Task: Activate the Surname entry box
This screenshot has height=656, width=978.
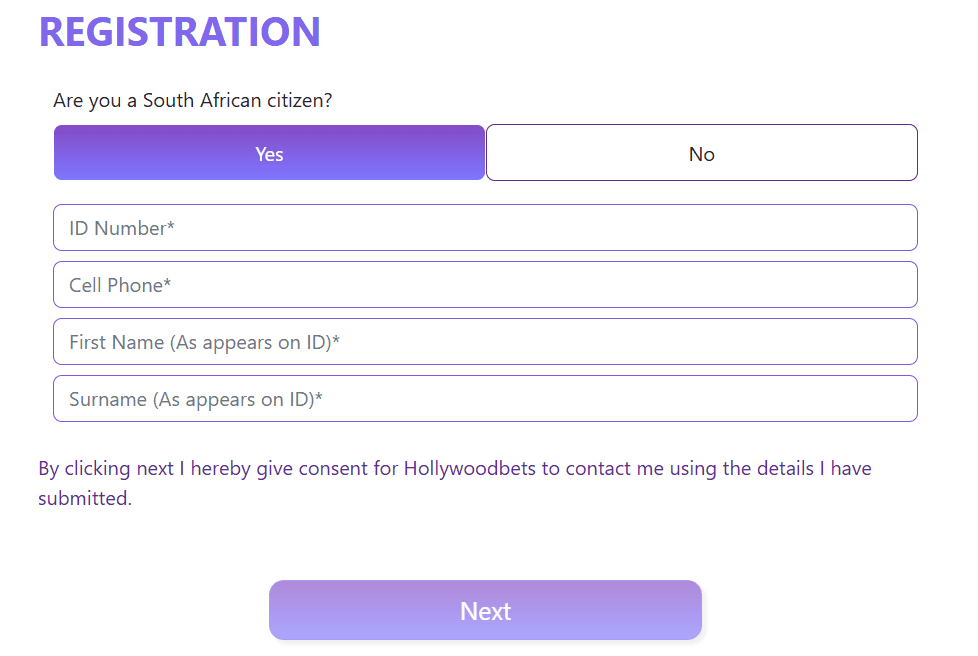Action: point(485,398)
